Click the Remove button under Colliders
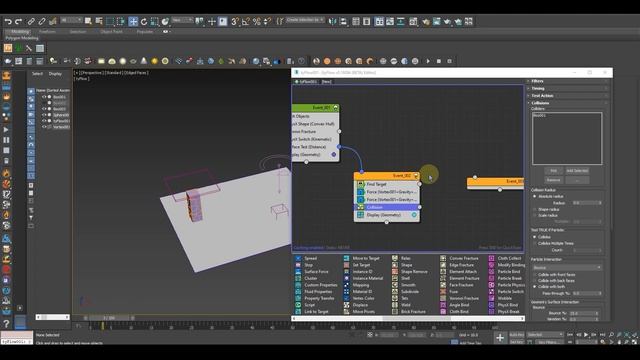This screenshot has width=640, height=360. 553,180
